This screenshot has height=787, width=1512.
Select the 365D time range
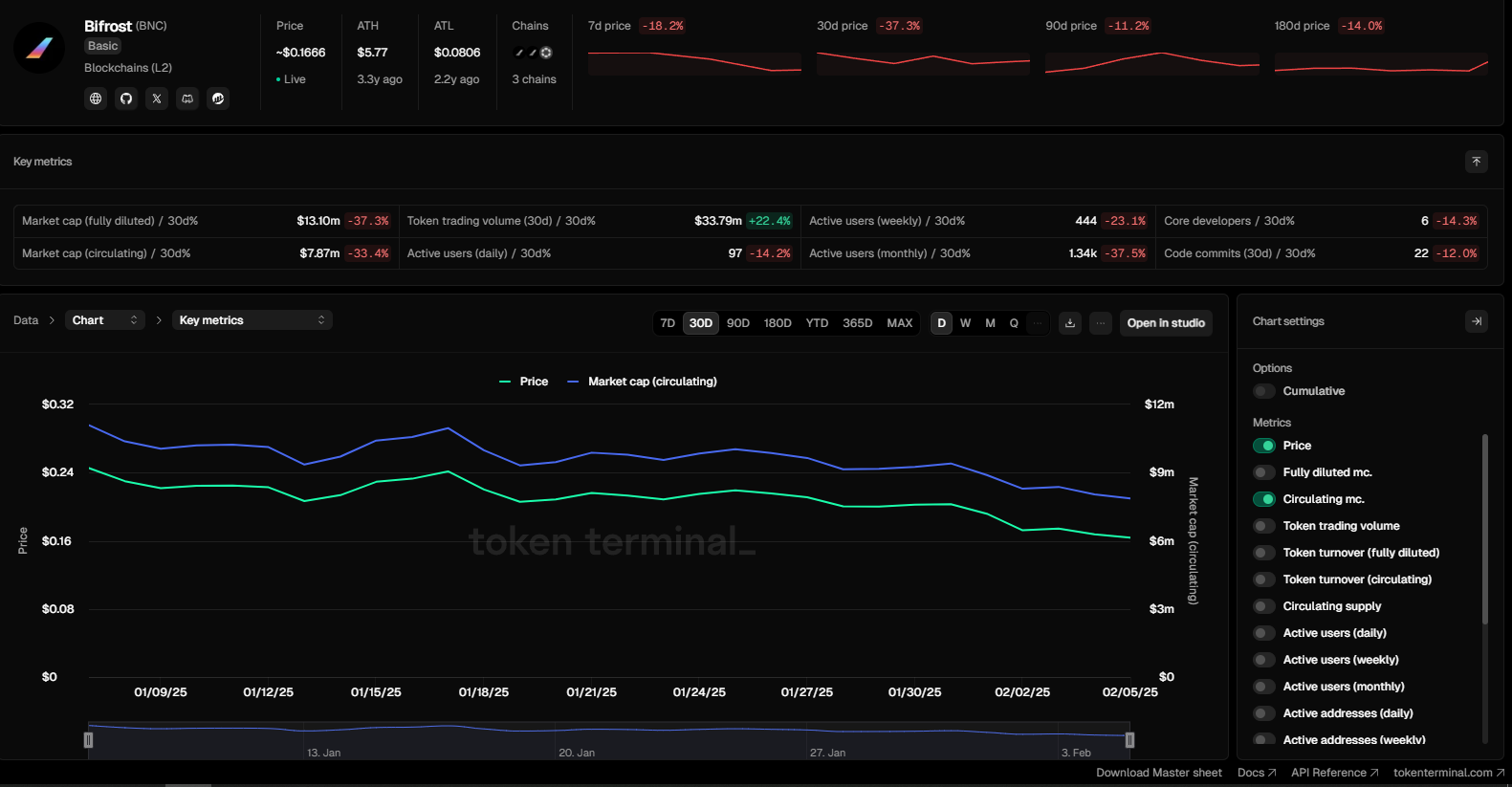(x=858, y=323)
